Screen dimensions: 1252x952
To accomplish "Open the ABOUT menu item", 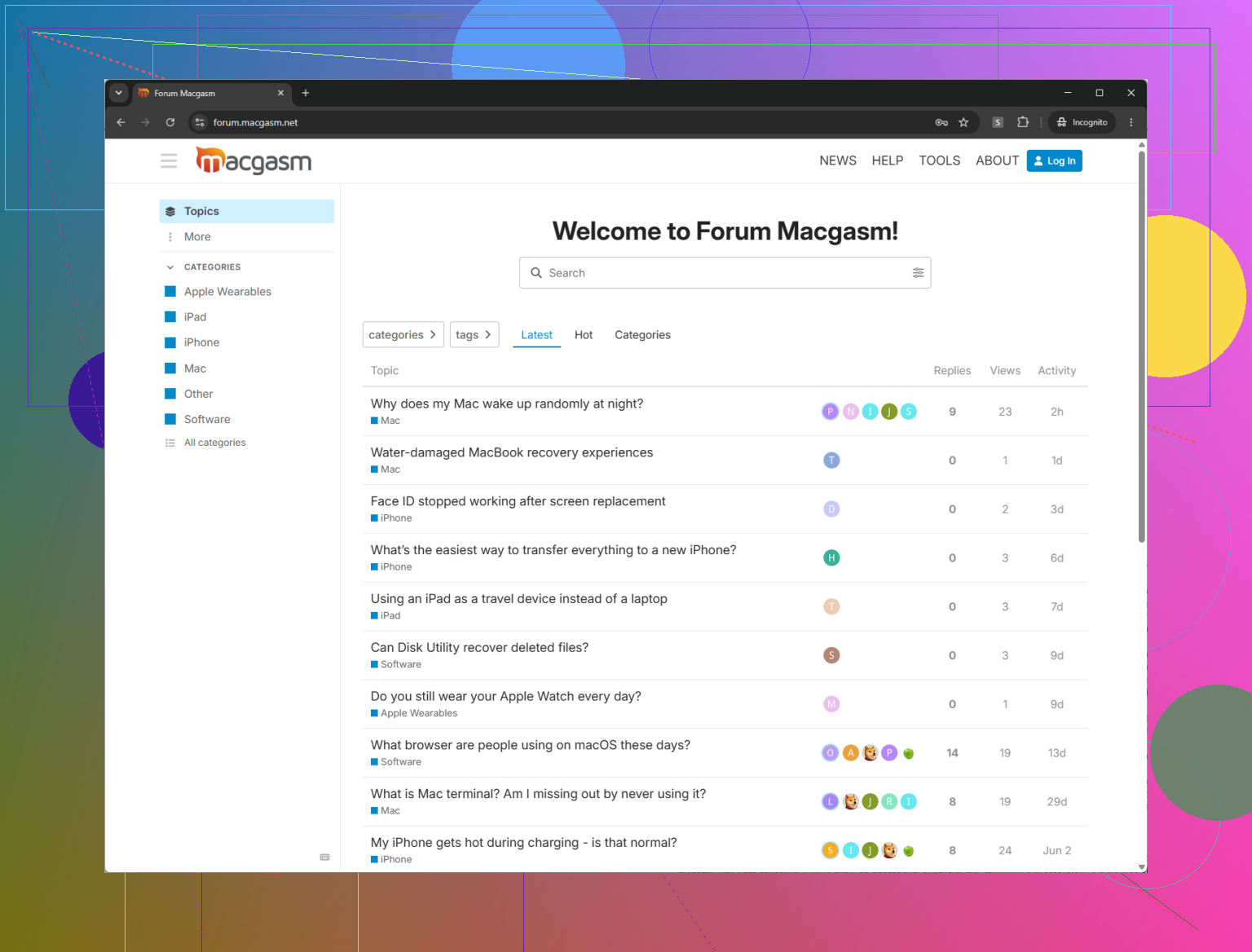I will tap(997, 161).
